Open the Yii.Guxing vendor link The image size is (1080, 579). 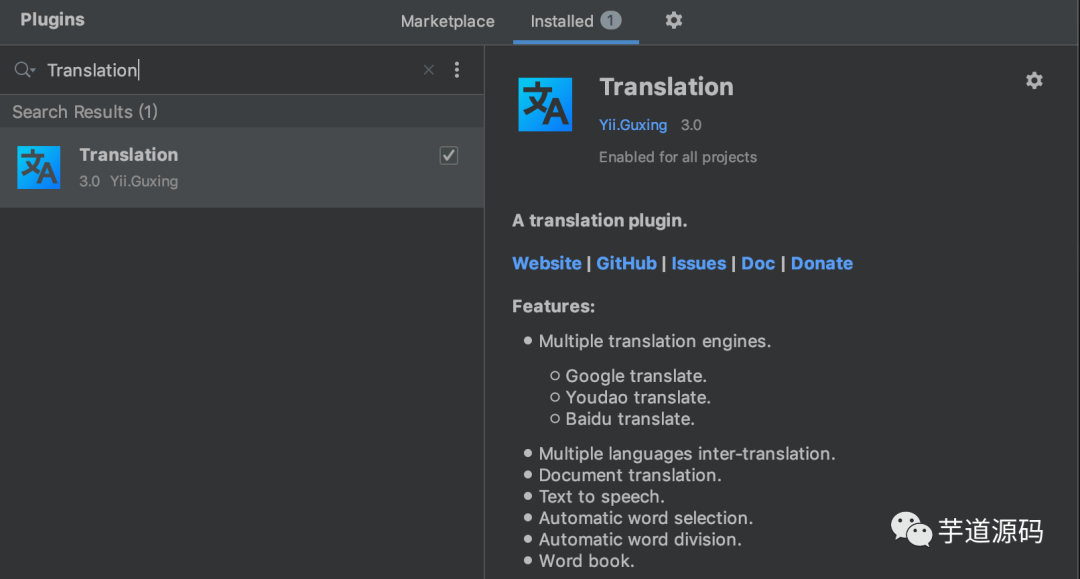(632, 125)
